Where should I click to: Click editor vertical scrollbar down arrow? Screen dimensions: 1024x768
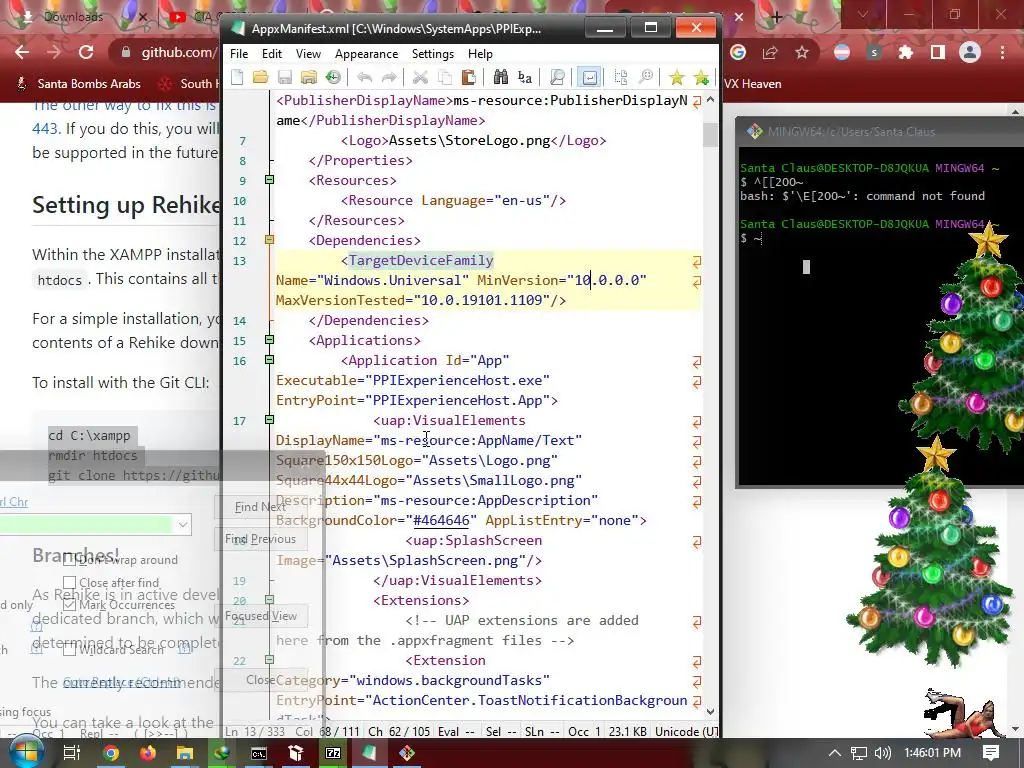click(x=711, y=712)
